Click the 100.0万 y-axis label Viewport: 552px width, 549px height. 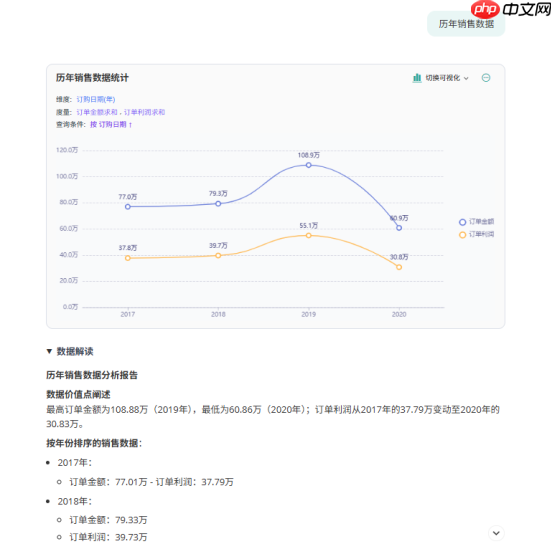point(67,176)
